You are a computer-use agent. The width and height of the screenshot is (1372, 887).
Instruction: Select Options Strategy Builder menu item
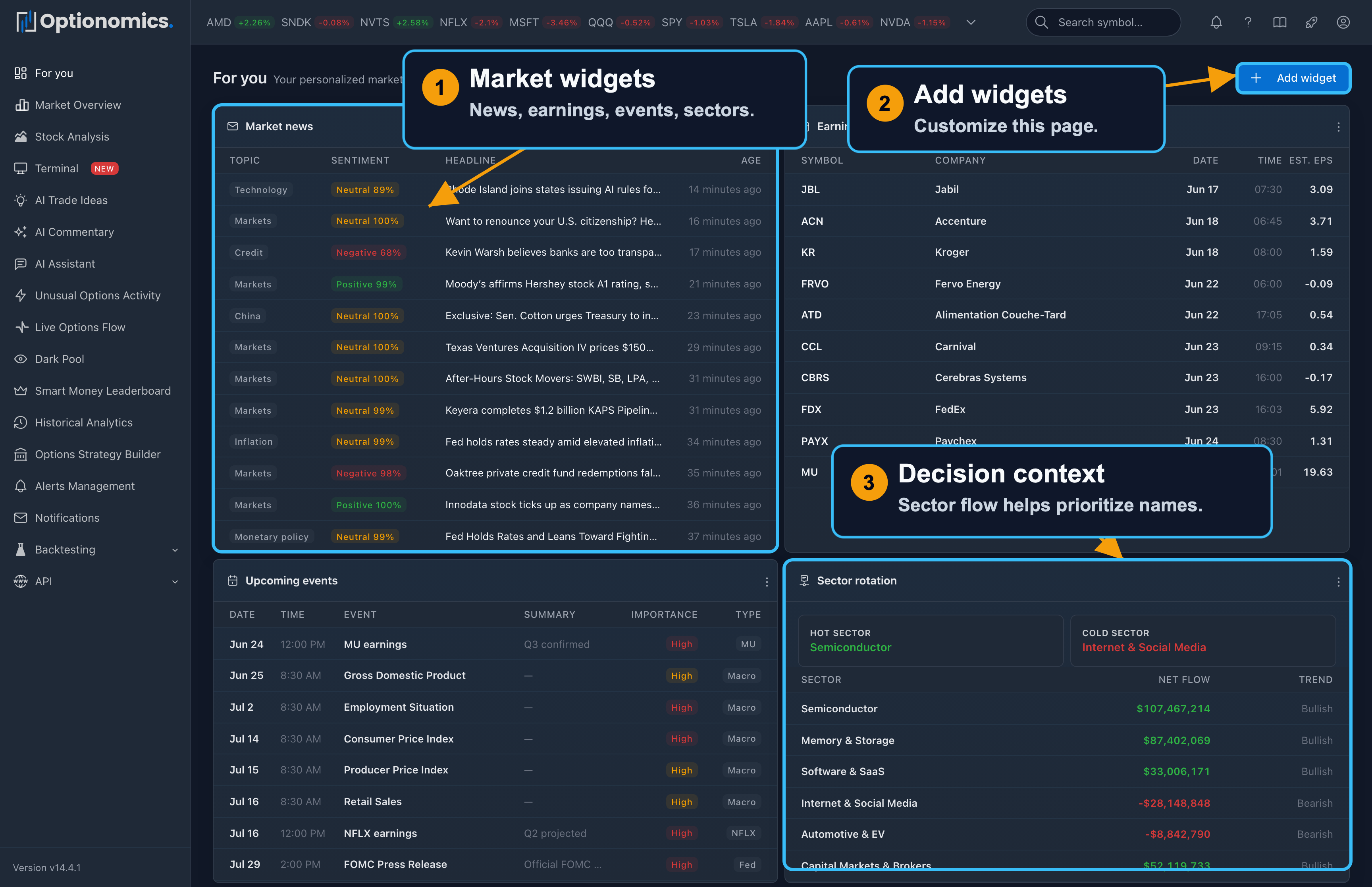click(98, 455)
